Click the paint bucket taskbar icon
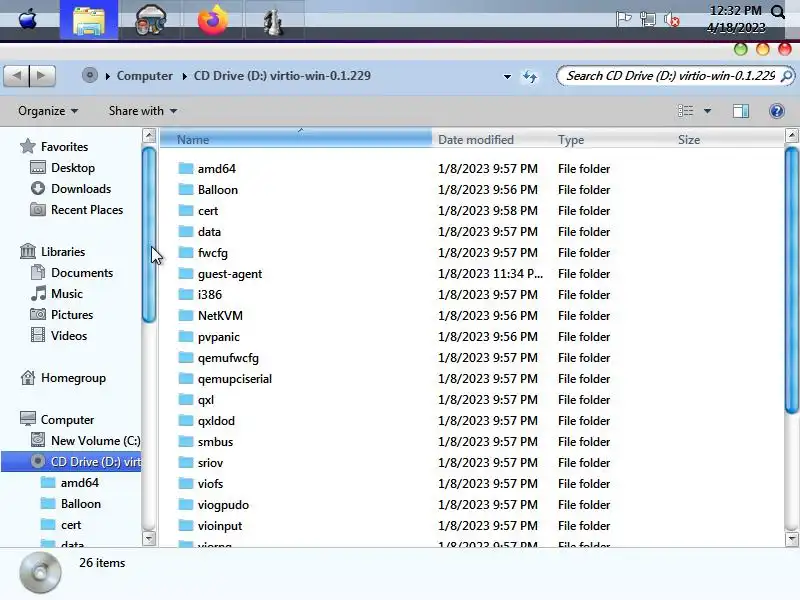 pyautogui.click(x=151, y=20)
